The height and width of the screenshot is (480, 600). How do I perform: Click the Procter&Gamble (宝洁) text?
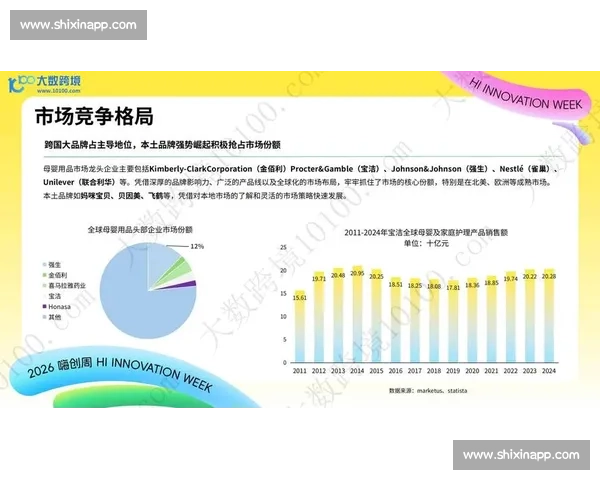click(x=335, y=169)
